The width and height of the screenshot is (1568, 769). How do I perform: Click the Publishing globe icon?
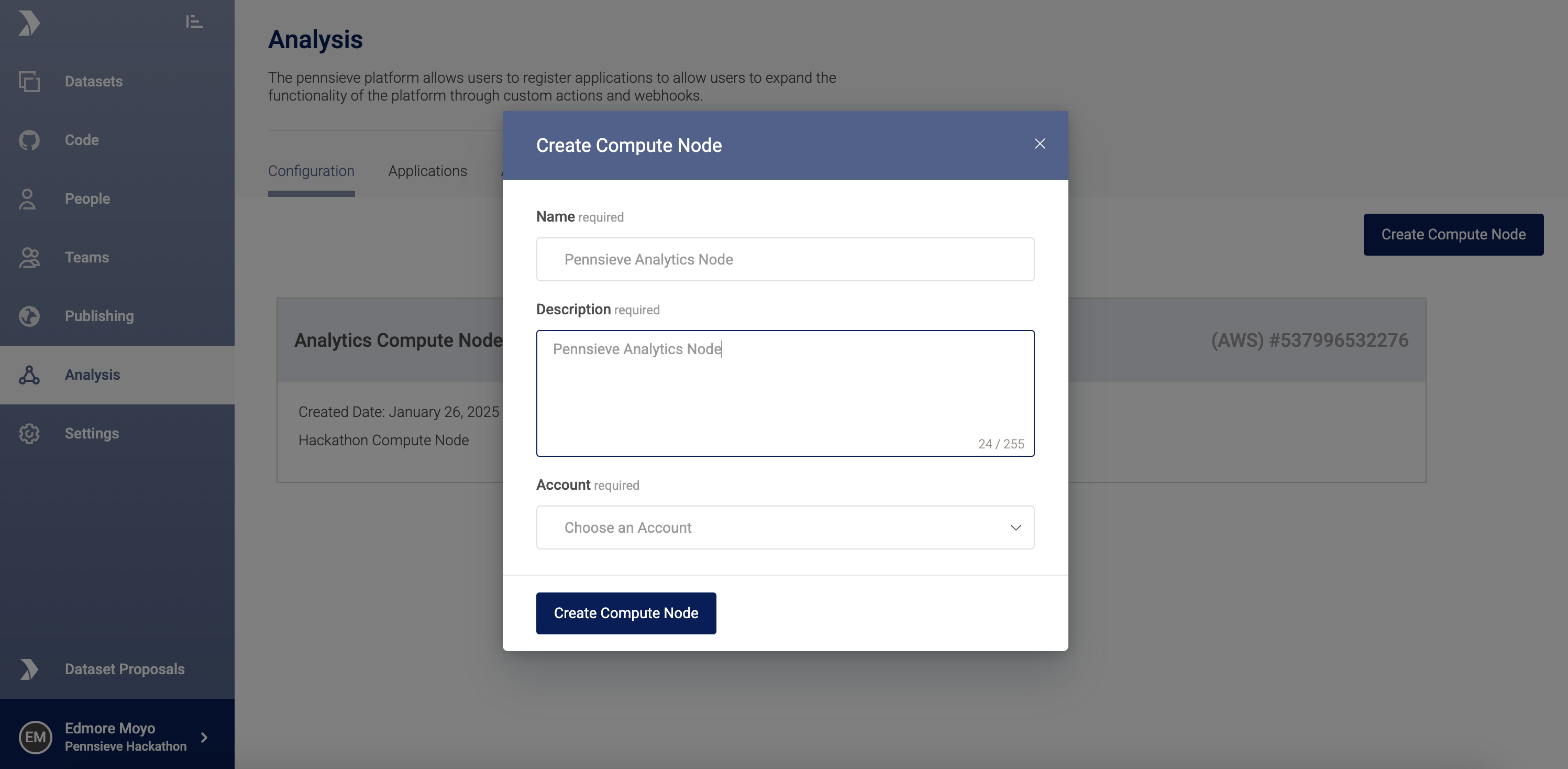coord(29,316)
